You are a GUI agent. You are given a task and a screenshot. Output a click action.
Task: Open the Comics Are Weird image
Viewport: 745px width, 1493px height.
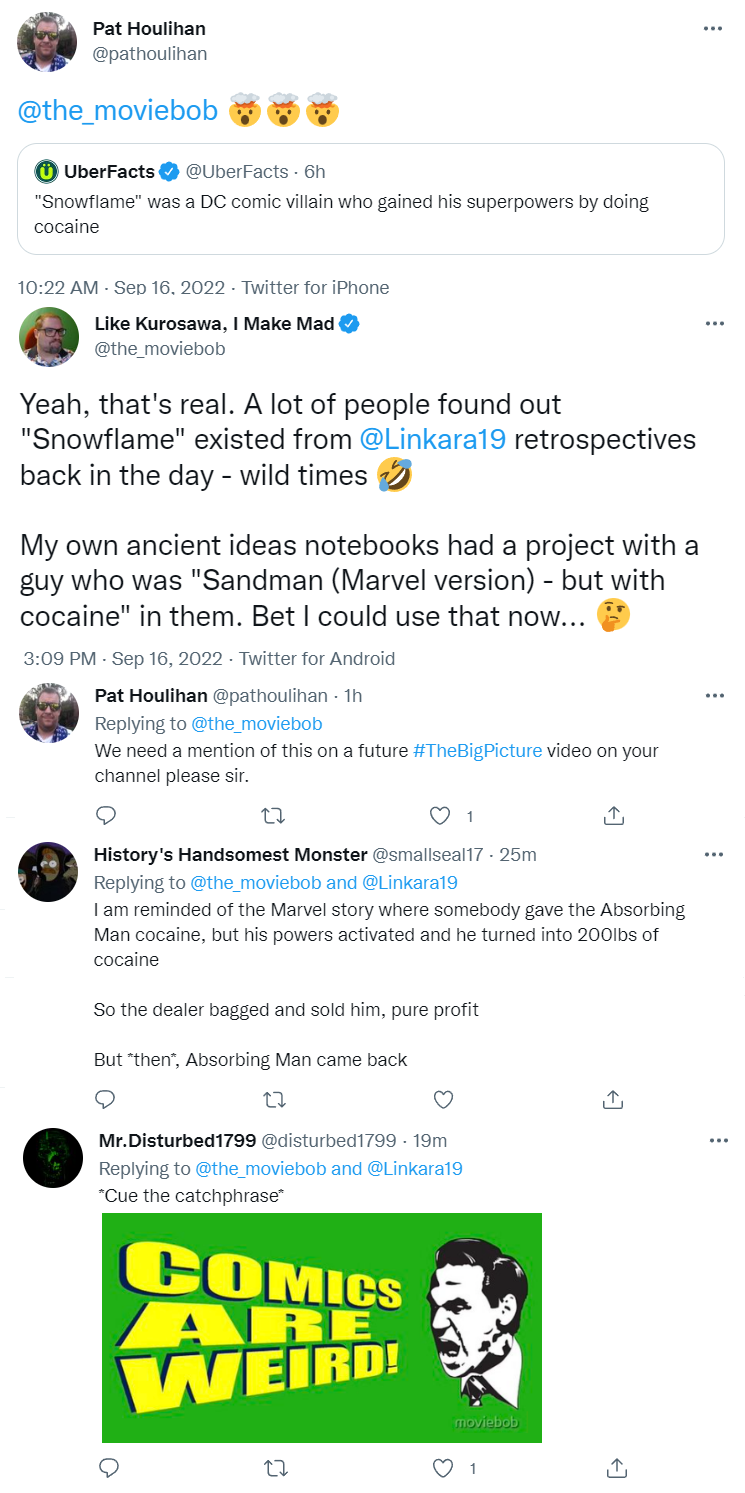coord(322,1328)
